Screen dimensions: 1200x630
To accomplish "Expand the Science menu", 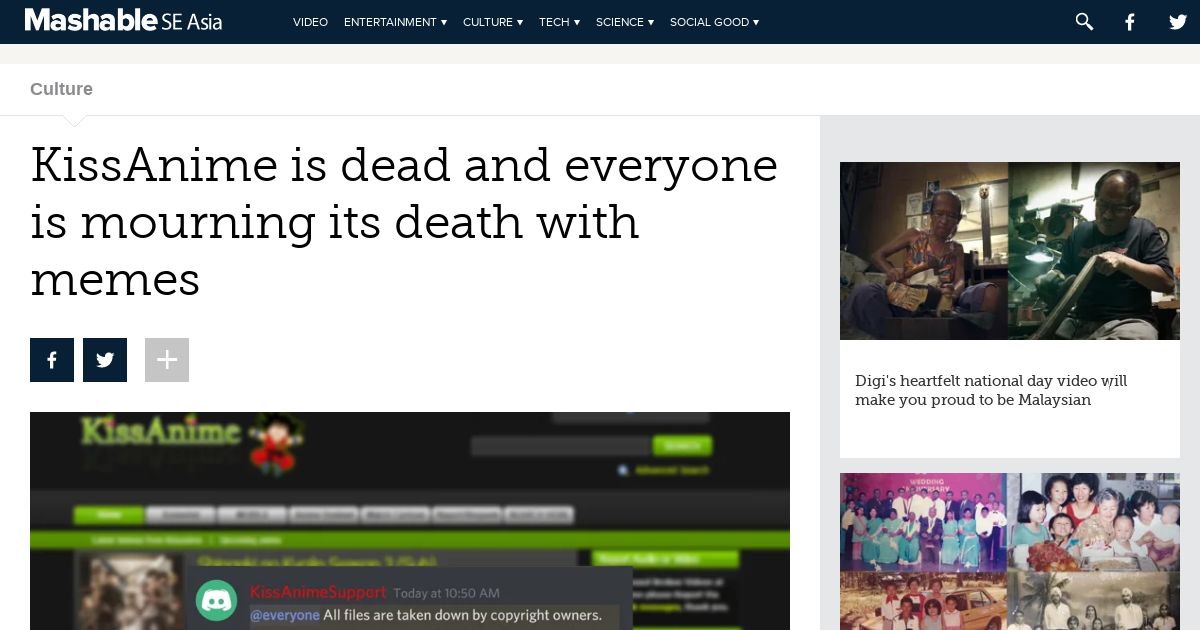I will point(625,22).
